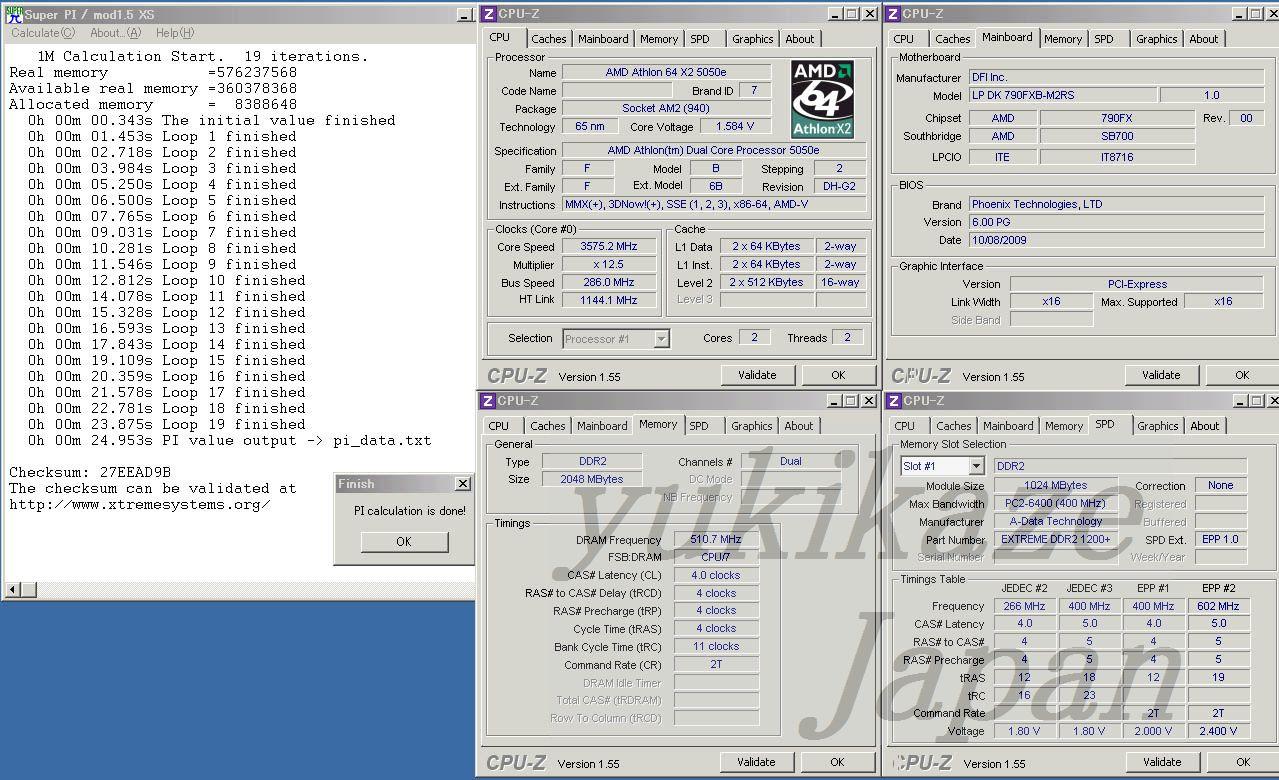The width and height of the screenshot is (1279, 780).
Task: Click the xtremesystems.org URL text
Action: [x=140, y=504]
